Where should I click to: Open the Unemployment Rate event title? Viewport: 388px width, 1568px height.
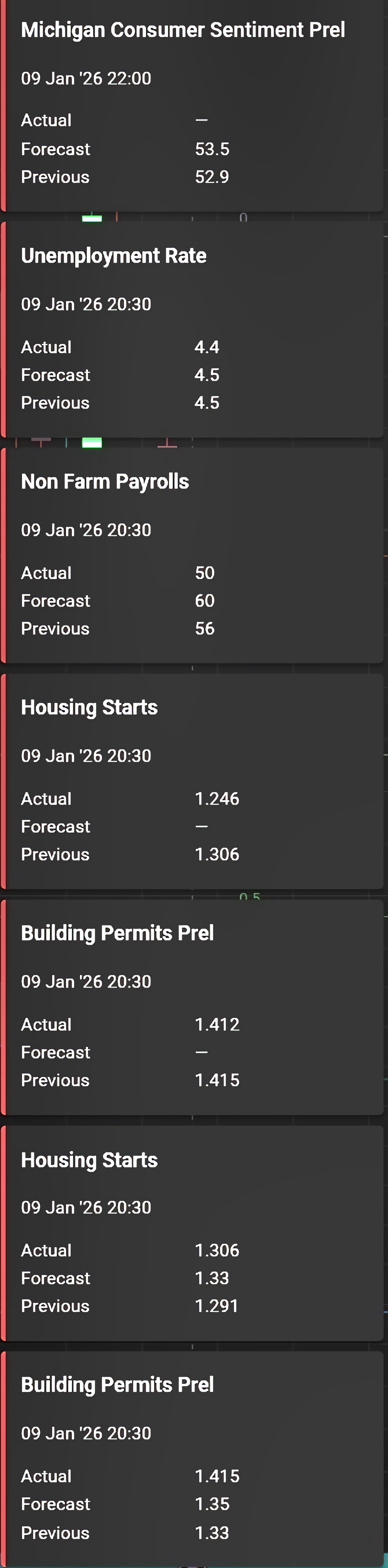(x=113, y=256)
